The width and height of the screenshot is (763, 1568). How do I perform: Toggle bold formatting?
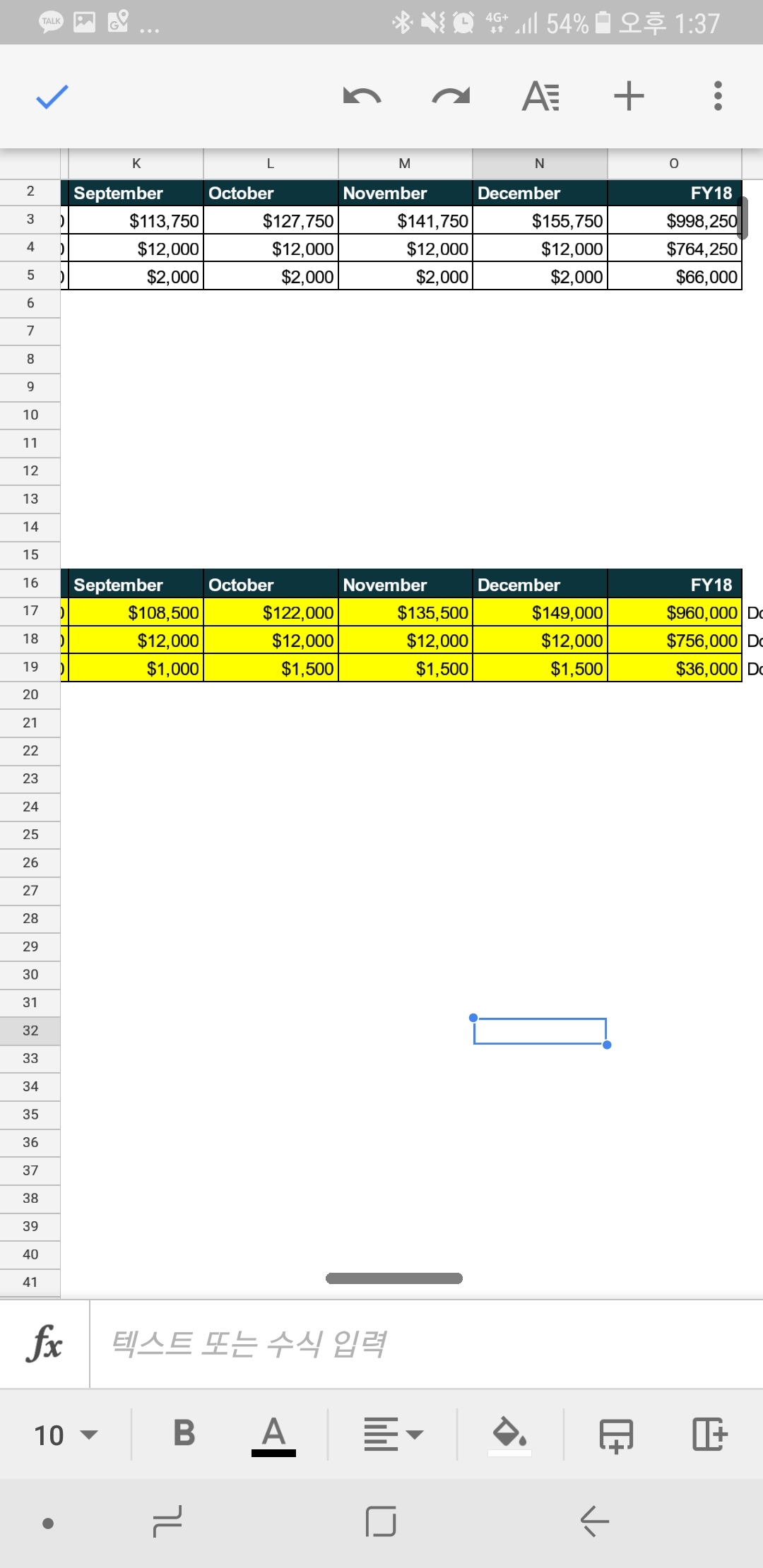coord(184,1434)
